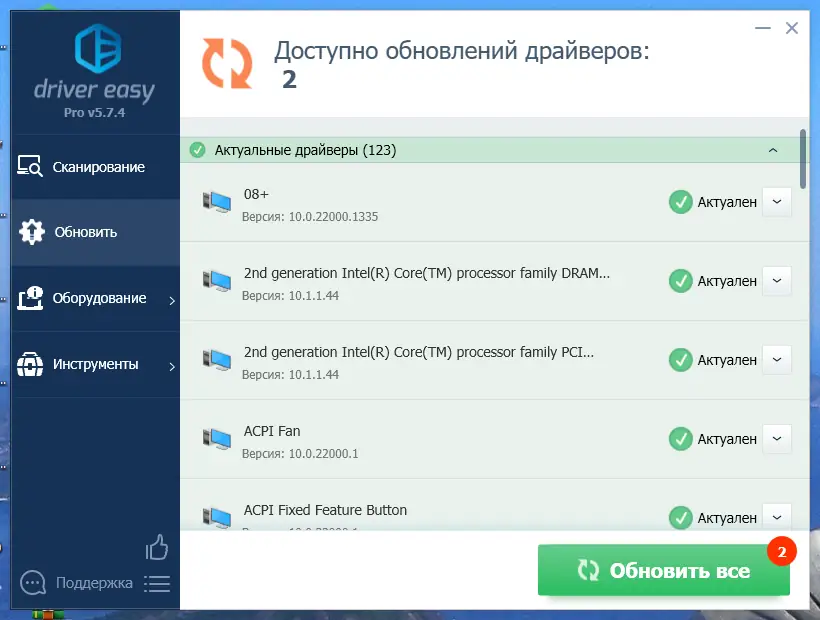
Task: Open the Сканирование scan icon
Action: tap(30, 167)
